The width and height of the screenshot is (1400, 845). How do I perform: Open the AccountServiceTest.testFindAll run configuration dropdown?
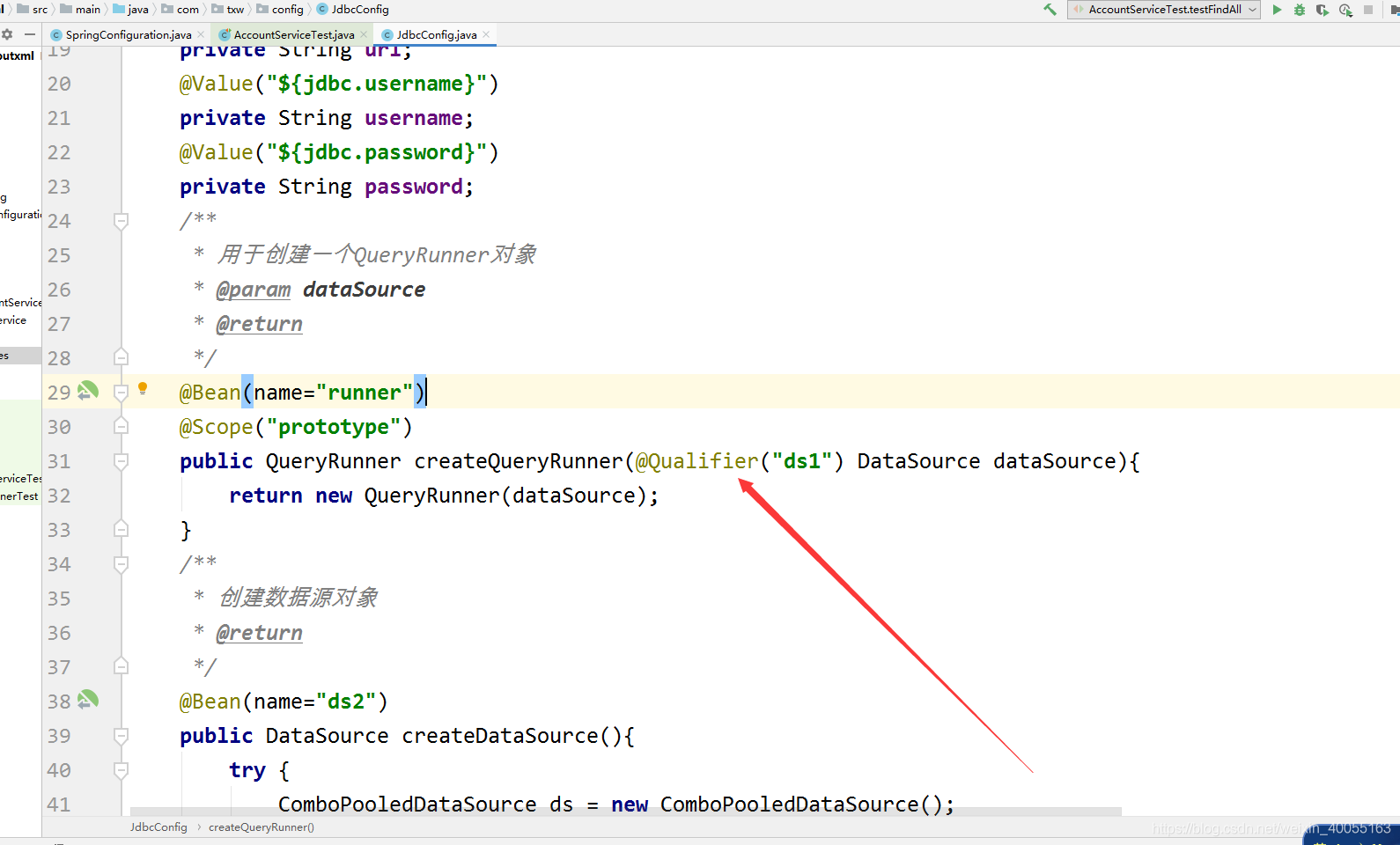tap(1163, 10)
